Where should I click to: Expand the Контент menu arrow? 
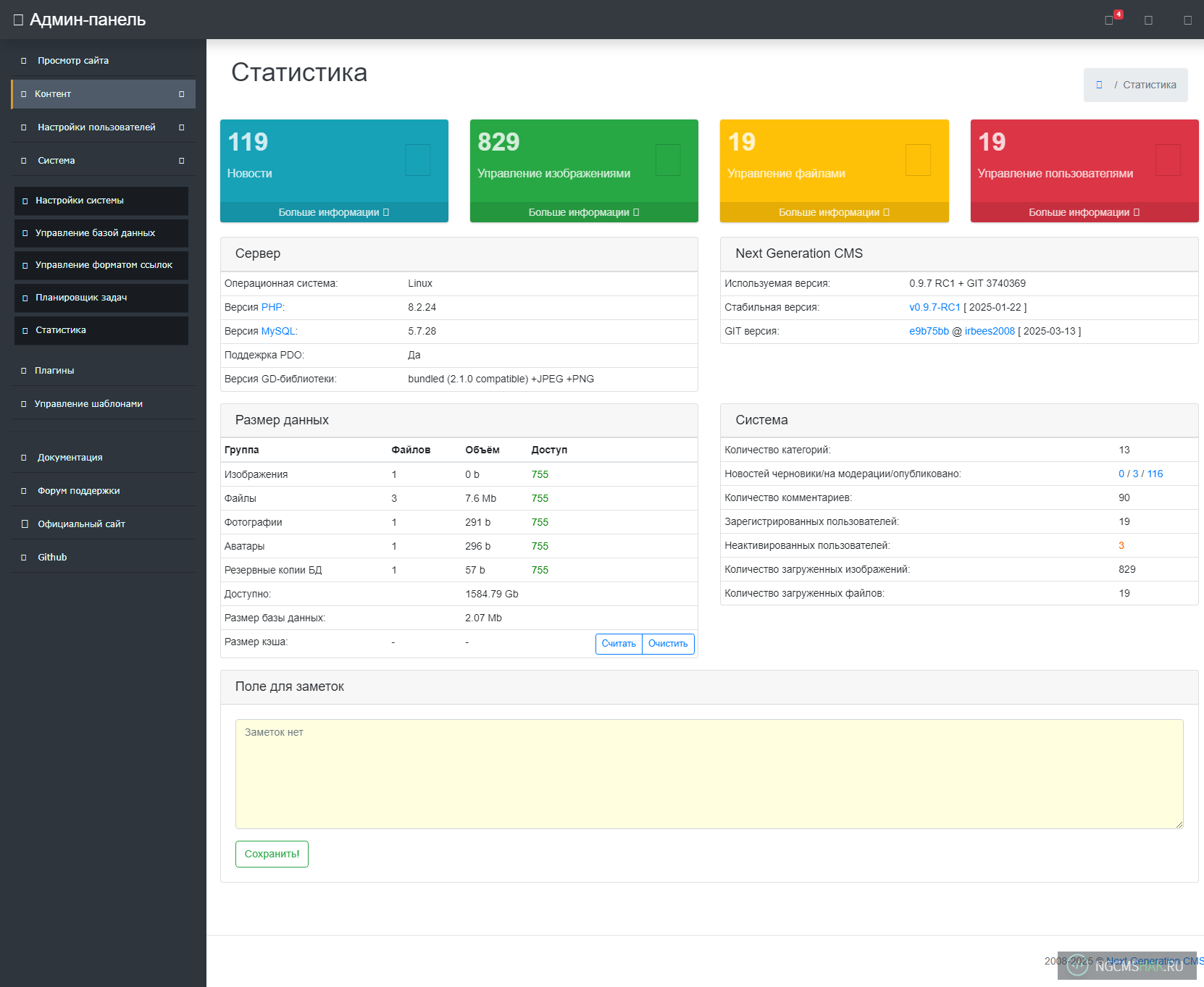181,94
